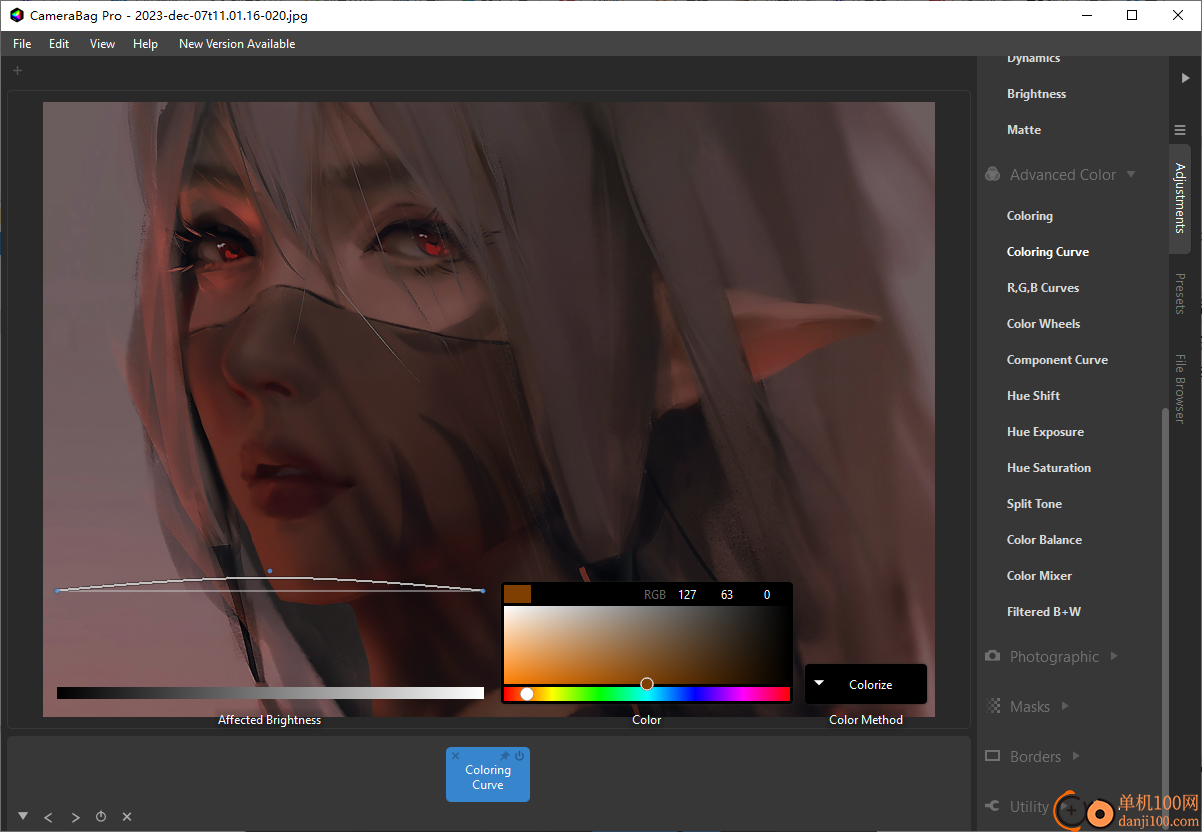1202x832 pixels.
Task: Expand the Masks section arrow
Action: (x=1065, y=706)
